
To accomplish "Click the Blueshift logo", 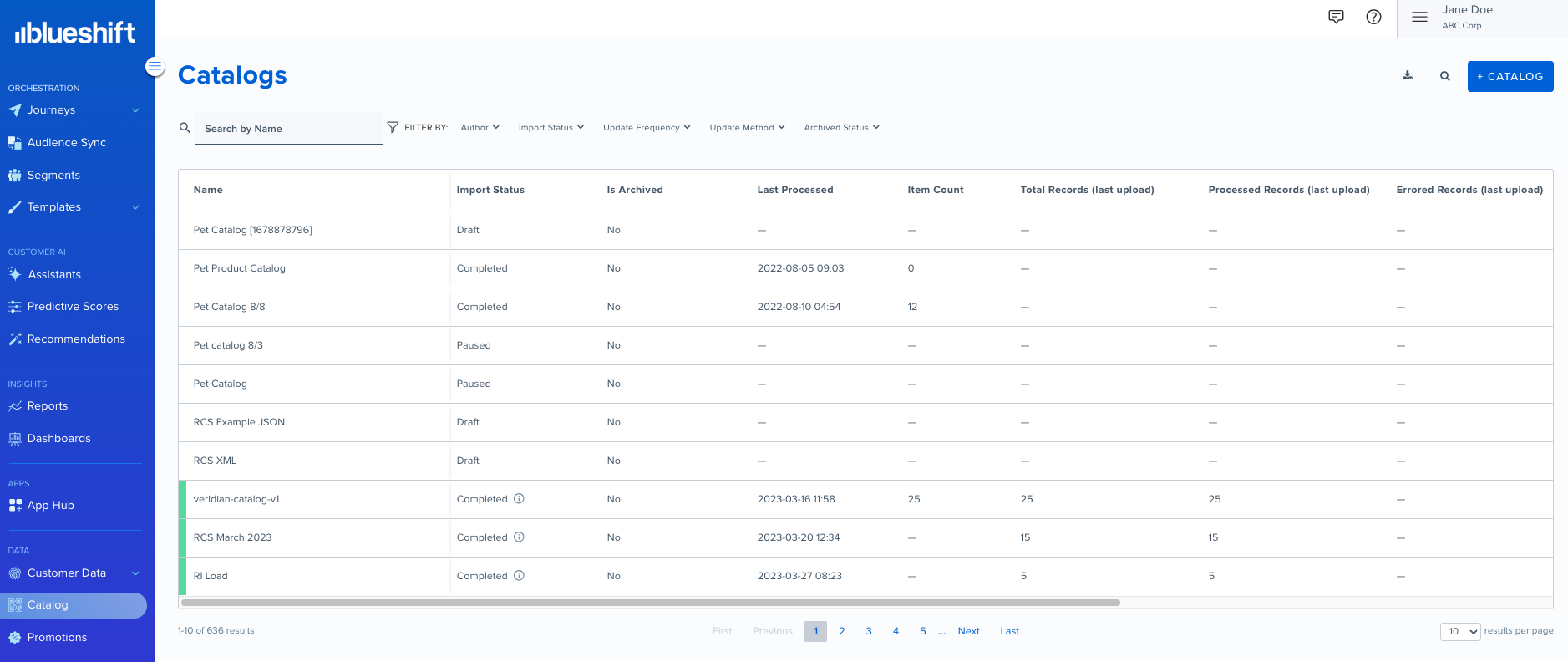I will click(75, 33).
